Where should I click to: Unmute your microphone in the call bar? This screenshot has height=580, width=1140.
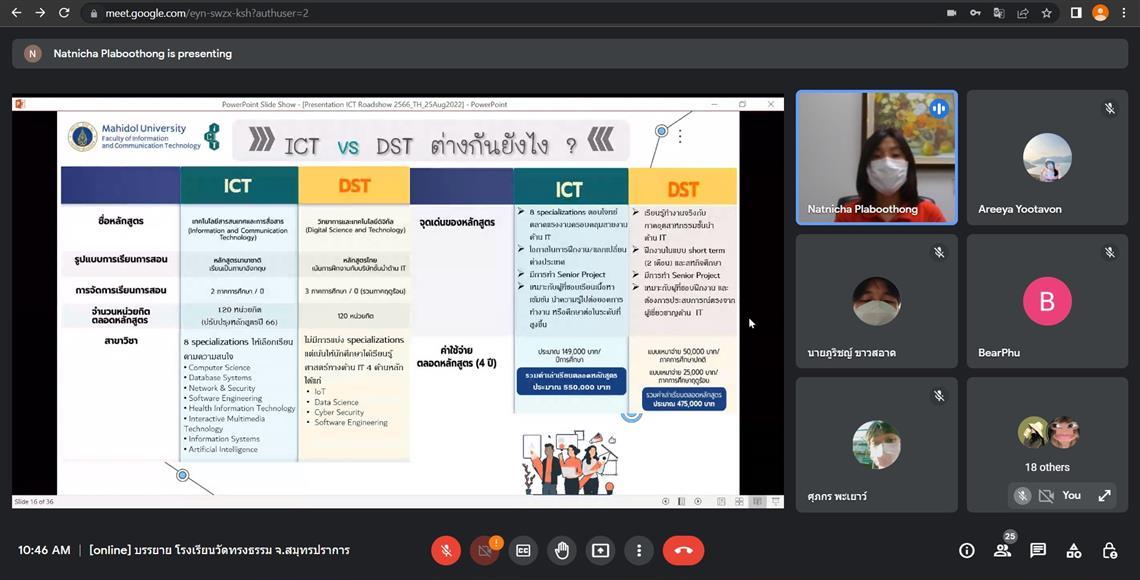point(446,550)
